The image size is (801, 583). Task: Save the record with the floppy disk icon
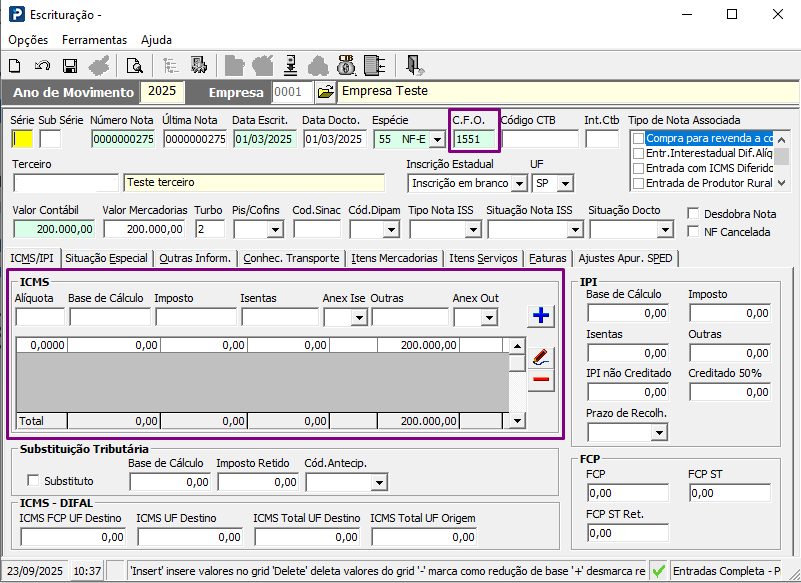click(x=70, y=66)
